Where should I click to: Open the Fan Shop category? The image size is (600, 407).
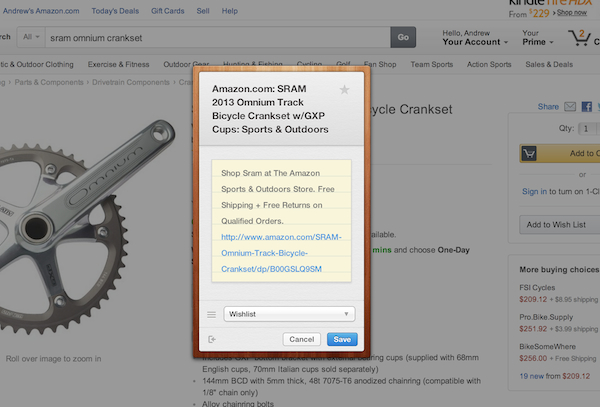pos(380,64)
